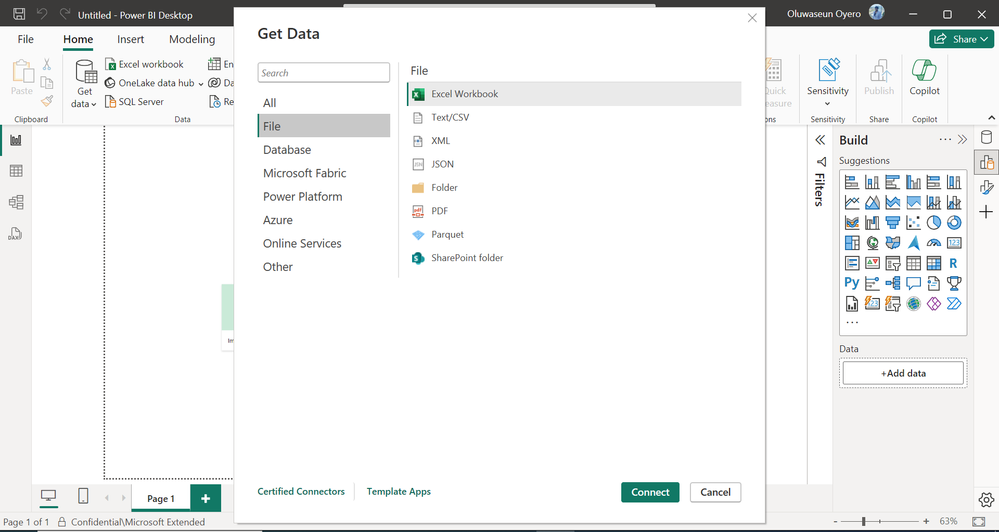999x532 pixels.
Task: Open the Share dropdown button
Action: (961, 39)
